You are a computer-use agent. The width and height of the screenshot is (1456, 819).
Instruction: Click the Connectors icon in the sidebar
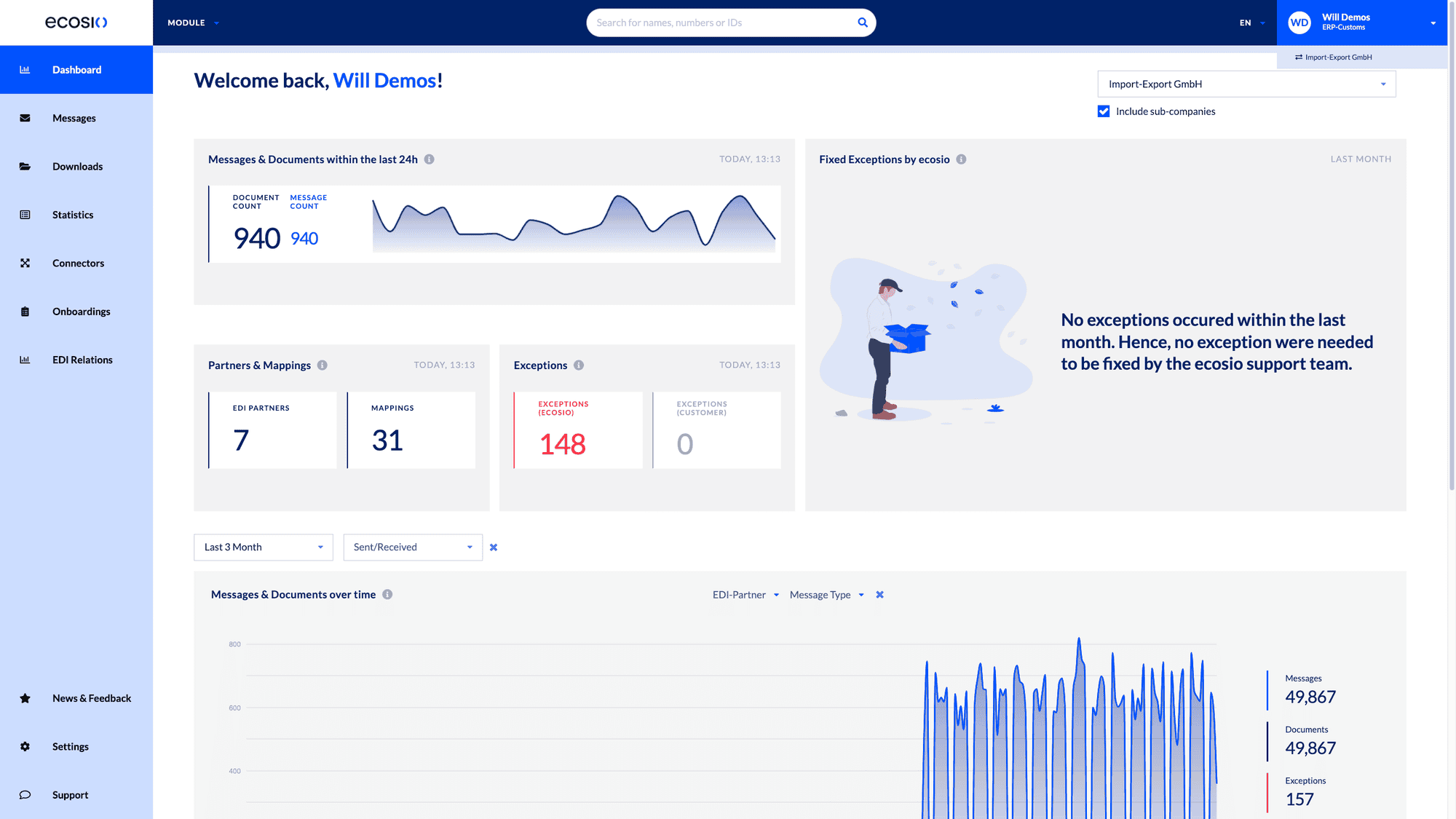coord(25,263)
